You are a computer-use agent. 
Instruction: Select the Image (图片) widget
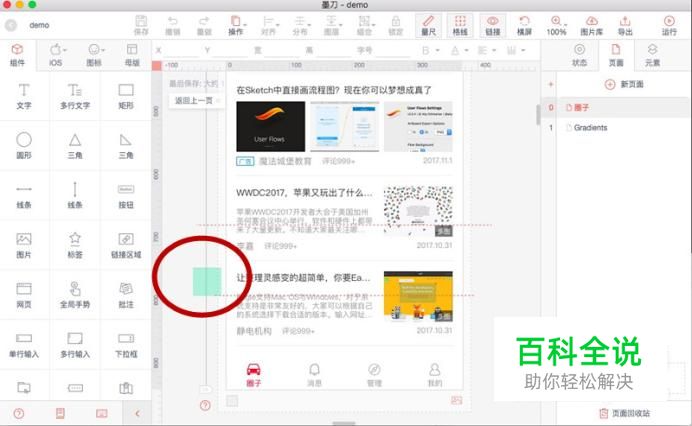pyautogui.click(x=24, y=245)
